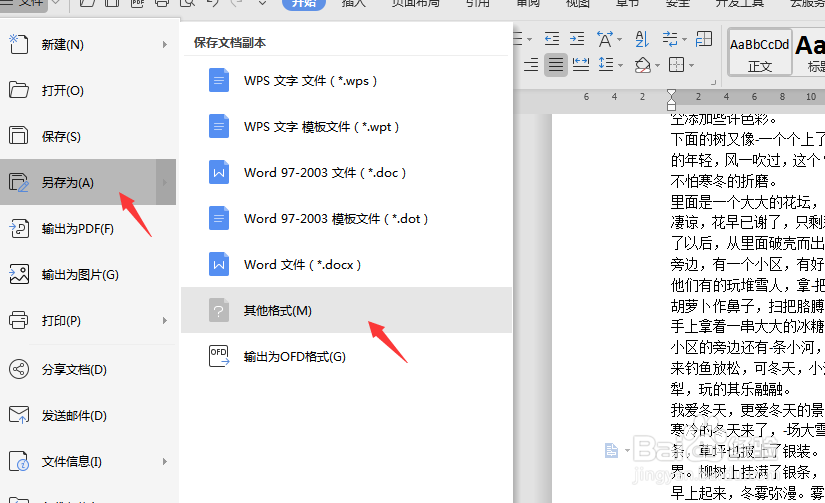Image resolution: width=825 pixels, height=503 pixels.
Task: Choose 分享文档(D) menu entry
Action: 88,370
